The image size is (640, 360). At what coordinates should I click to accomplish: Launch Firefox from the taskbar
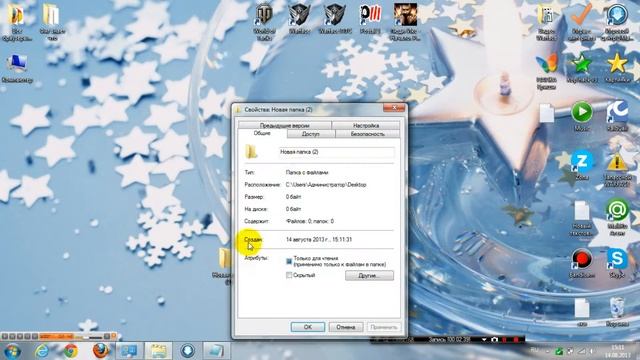(100, 351)
